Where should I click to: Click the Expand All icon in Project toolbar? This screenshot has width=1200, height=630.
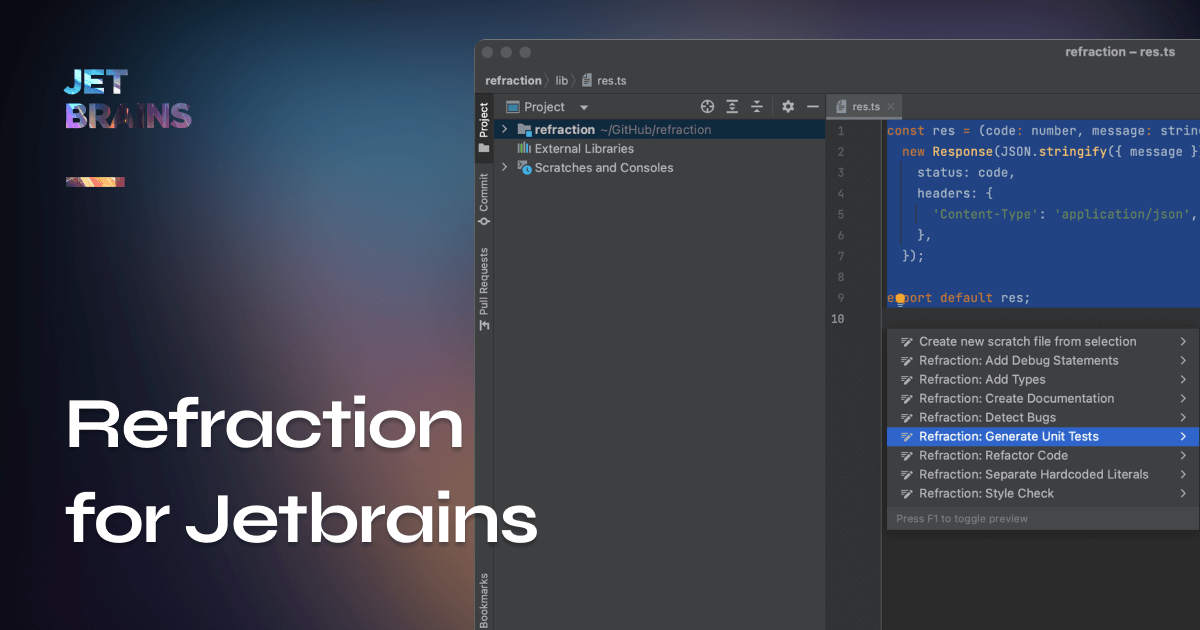tap(731, 106)
